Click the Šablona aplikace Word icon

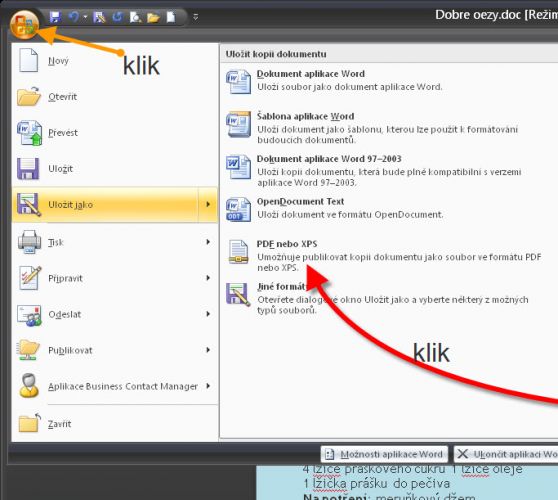pos(238,124)
